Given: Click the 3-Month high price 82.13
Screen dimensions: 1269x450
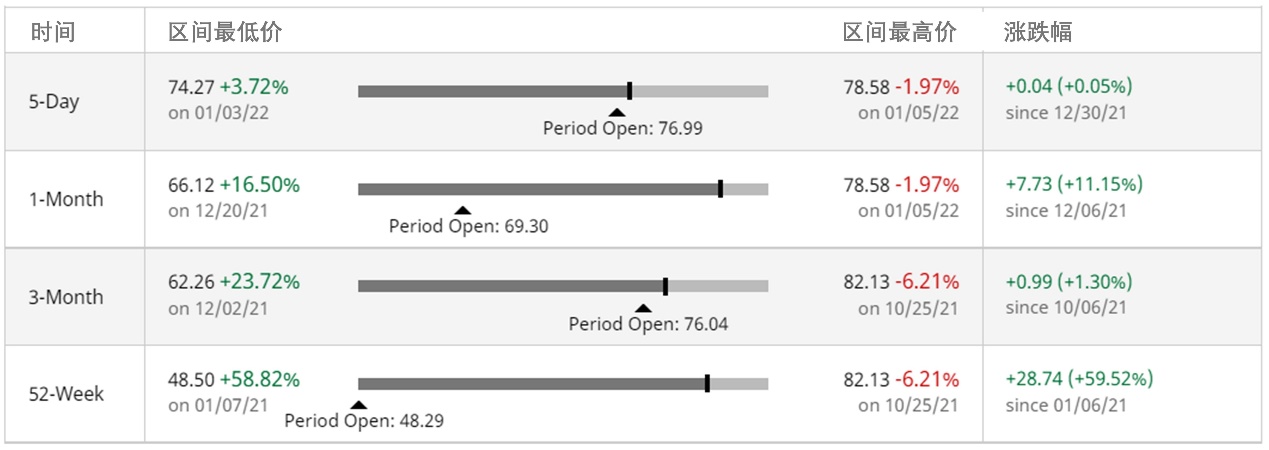Looking at the screenshot, I should (x=866, y=282).
